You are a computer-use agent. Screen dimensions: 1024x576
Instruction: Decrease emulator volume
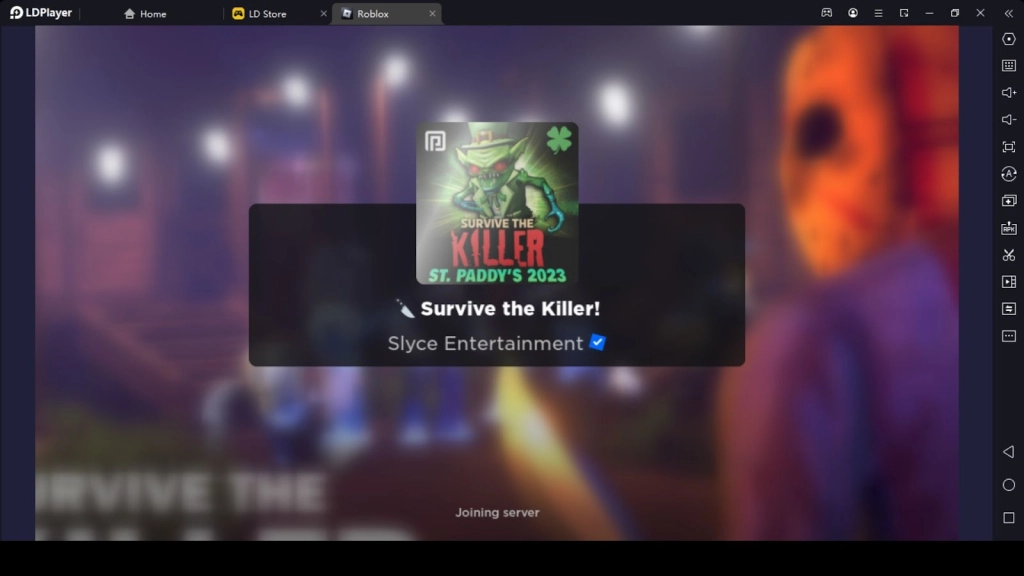[1008, 120]
